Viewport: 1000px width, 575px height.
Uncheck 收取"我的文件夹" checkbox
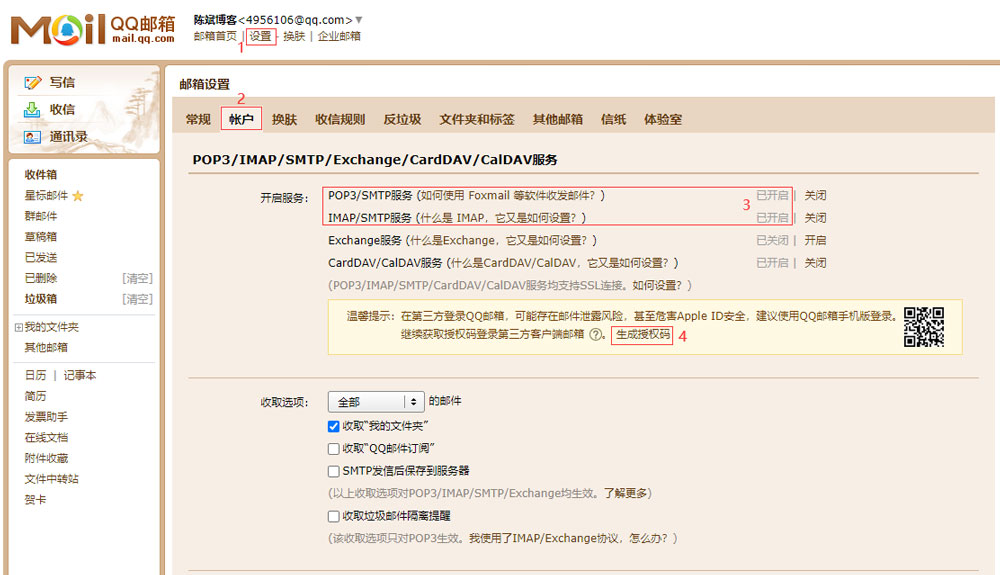click(334, 426)
